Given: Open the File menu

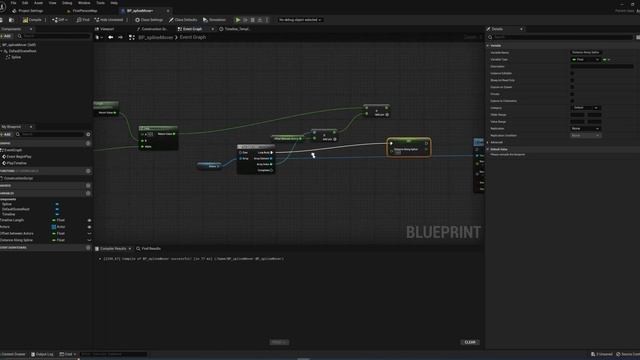Looking at the screenshot, I should tap(13, 3).
